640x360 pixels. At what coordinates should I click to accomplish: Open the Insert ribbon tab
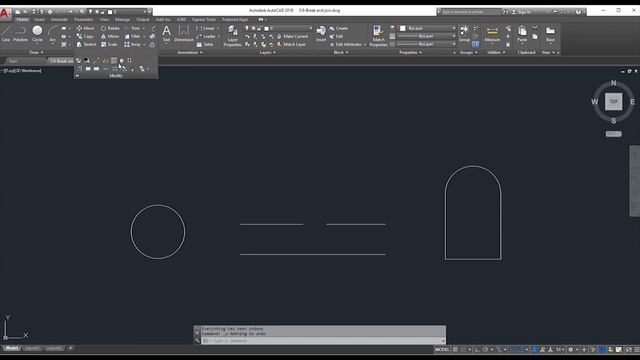pos(39,19)
